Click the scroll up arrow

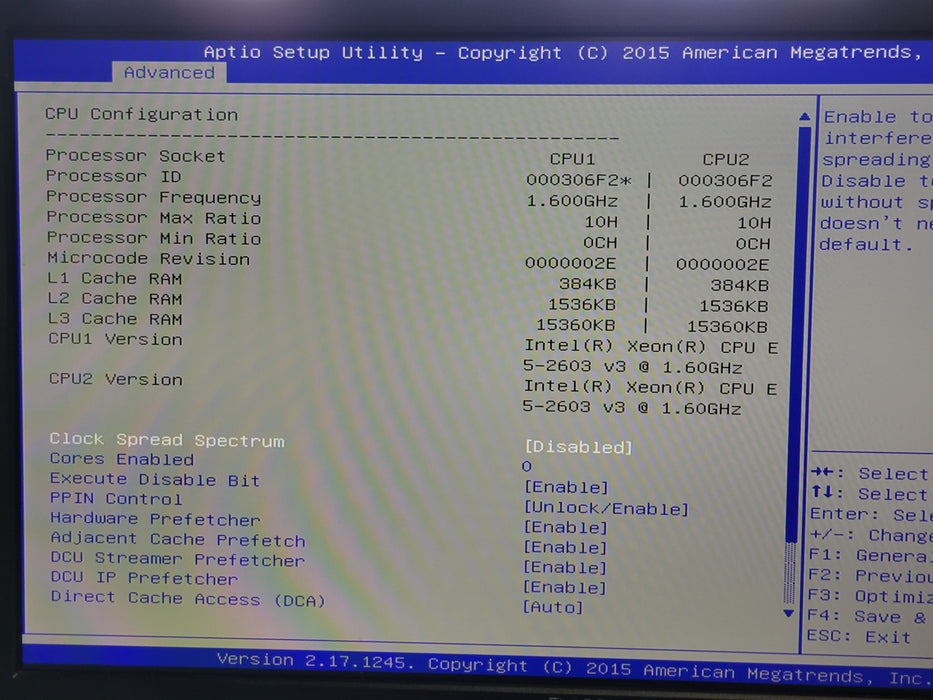[804, 117]
